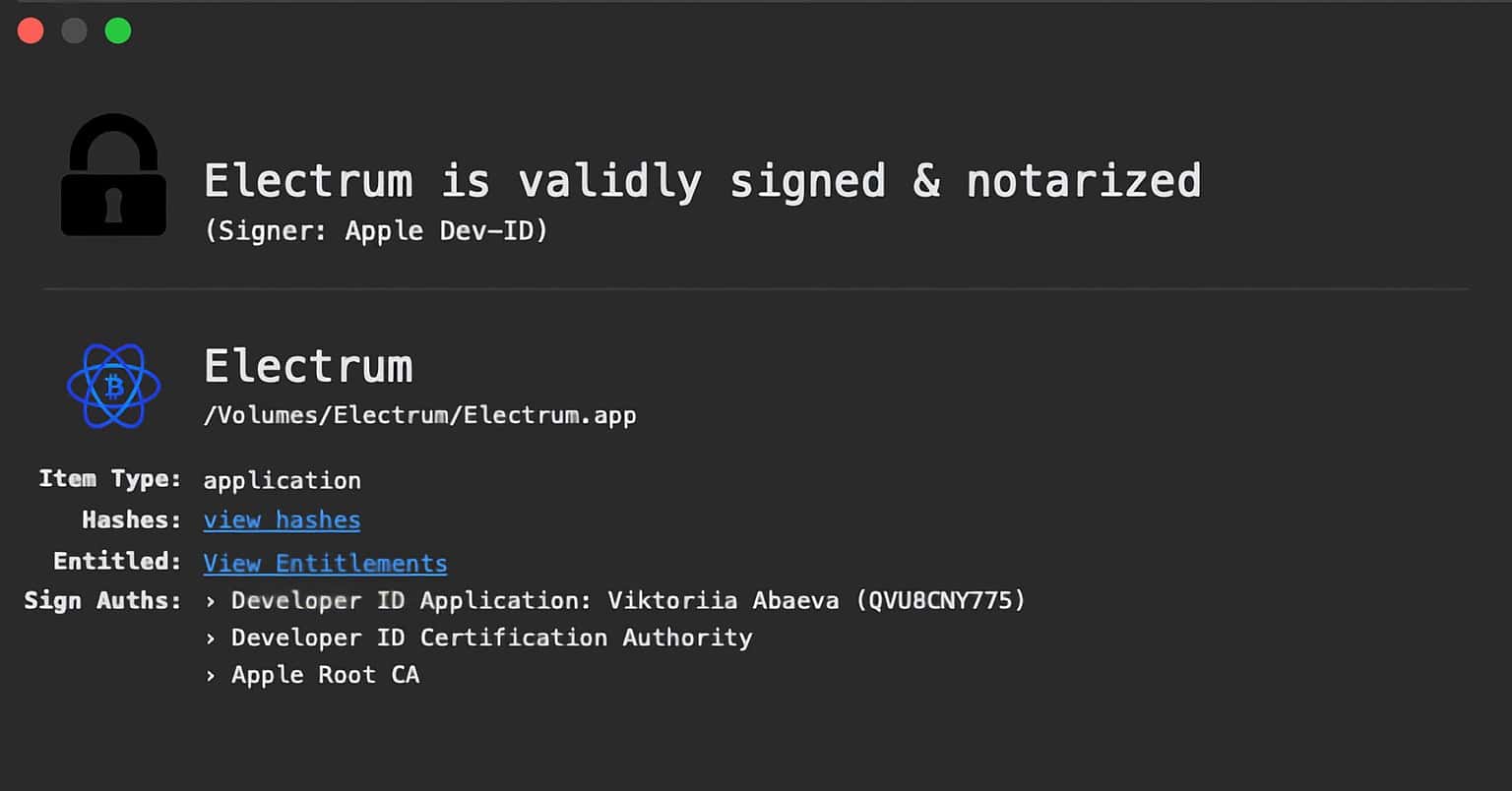Viewport: 1512px width, 791px height.
Task: Click the Item Type: application value
Action: point(282,480)
